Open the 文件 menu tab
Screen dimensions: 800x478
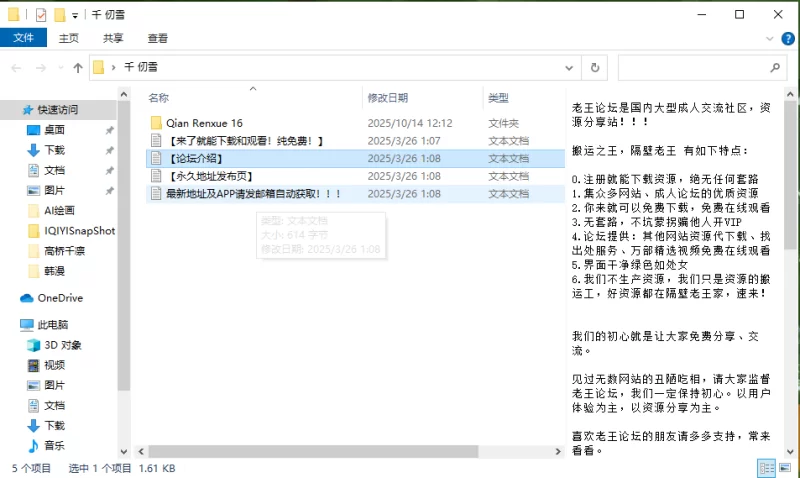point(22,38)
